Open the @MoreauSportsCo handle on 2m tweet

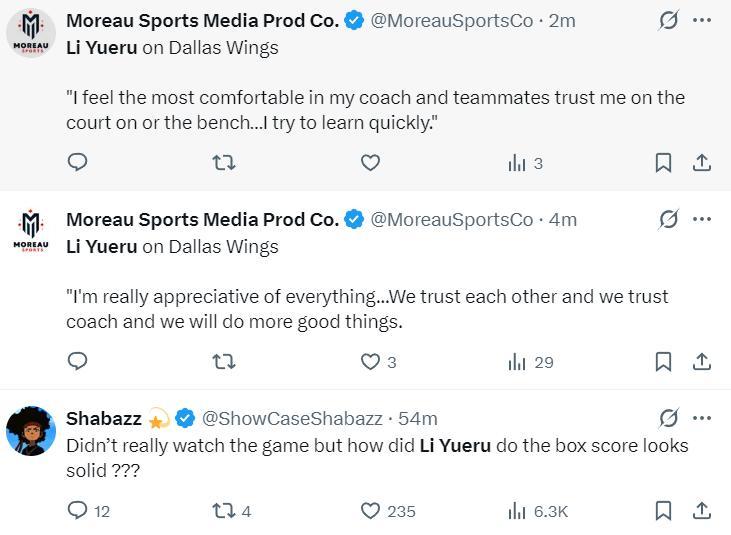click(x=452, y=20)
